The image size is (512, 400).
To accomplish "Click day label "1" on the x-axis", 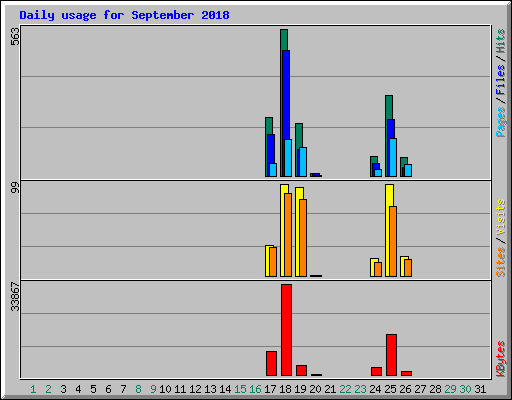I will click(x=33, y=389).
